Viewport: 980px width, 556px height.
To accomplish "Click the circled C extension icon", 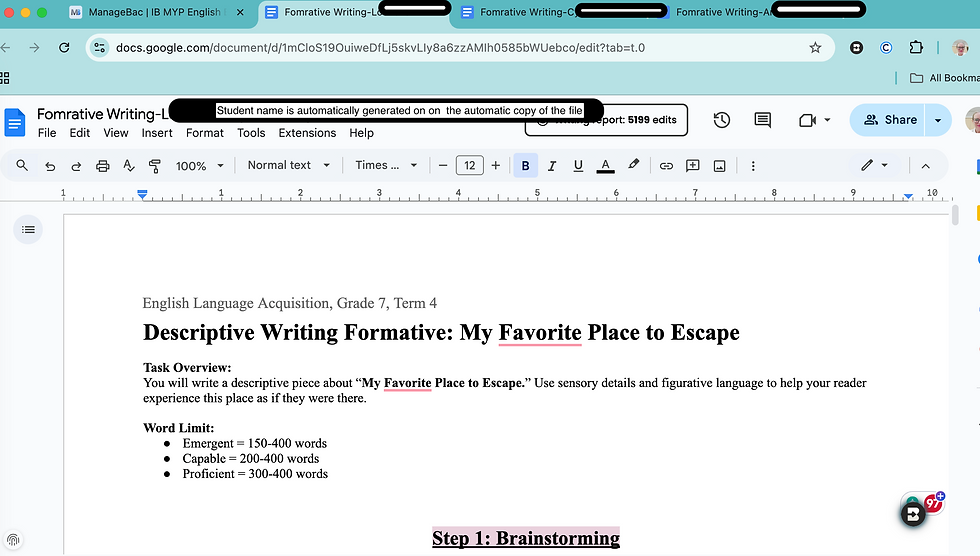I will [886, 47].
